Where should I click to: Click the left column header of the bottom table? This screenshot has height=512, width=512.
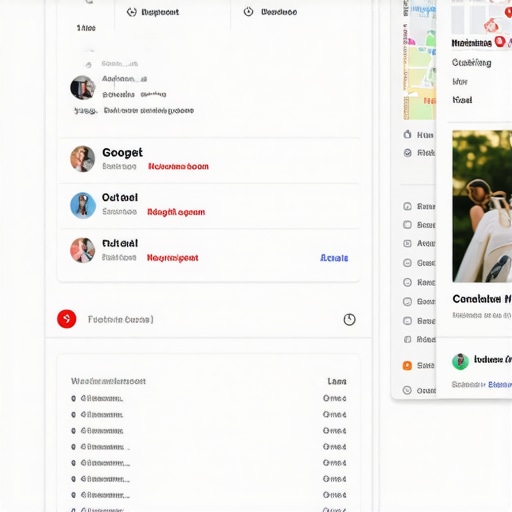pos(108,381)
